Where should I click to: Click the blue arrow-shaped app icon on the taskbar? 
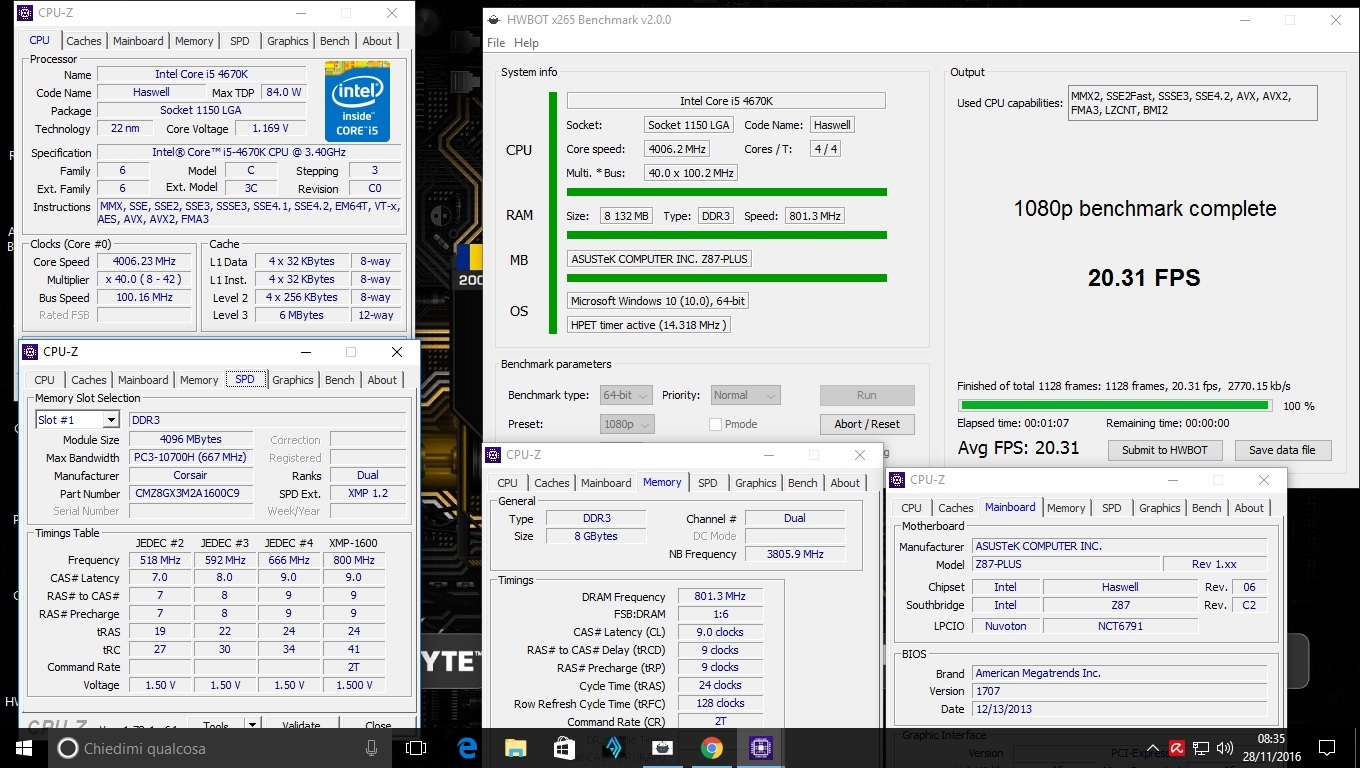613,748
